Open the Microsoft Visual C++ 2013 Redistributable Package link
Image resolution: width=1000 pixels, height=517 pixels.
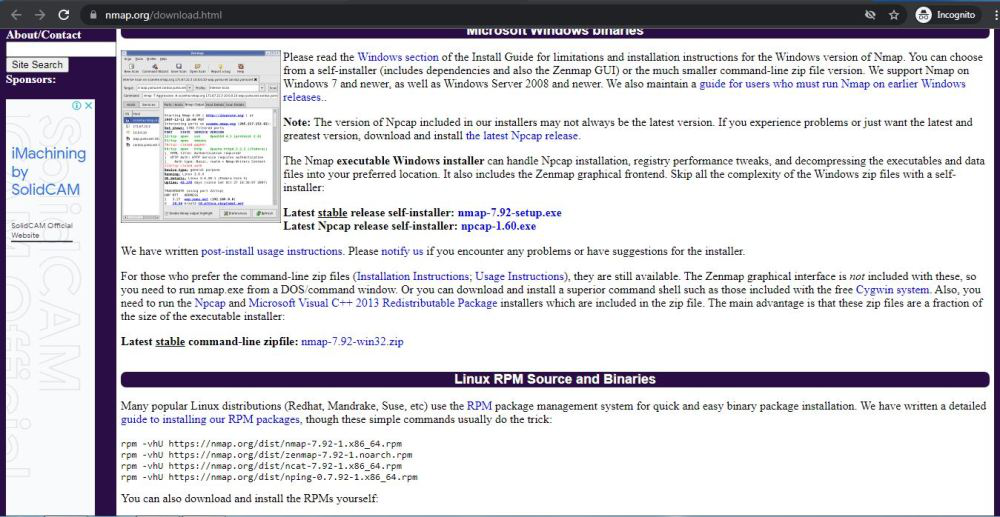coord(372,303)
